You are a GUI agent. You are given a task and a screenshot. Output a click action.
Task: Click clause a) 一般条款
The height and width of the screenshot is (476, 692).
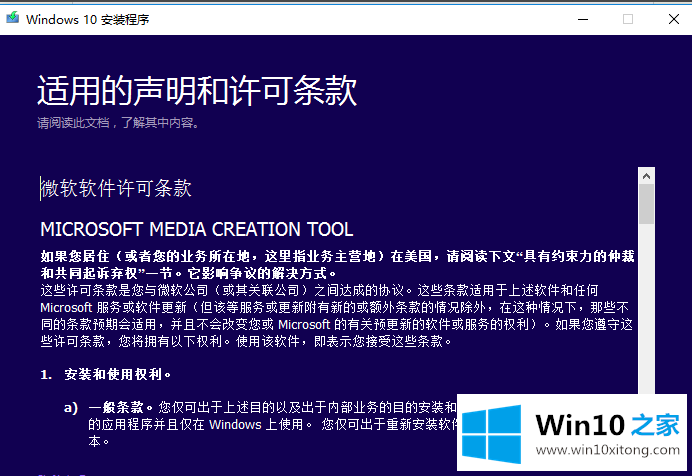260,424
